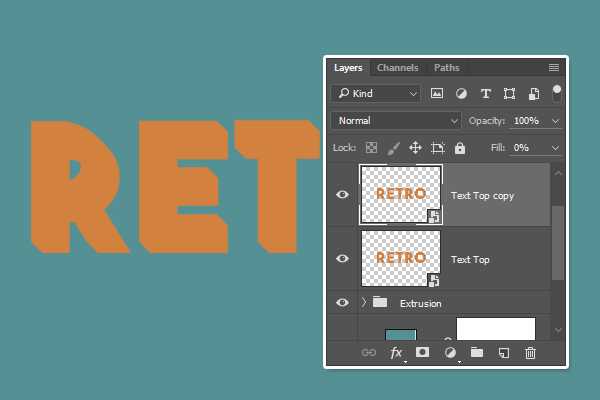This screenshot has height=400, width=600.
Task: Open the Normal blend mode dropdown
Action: pyautogui.click(x=395, y=121)
